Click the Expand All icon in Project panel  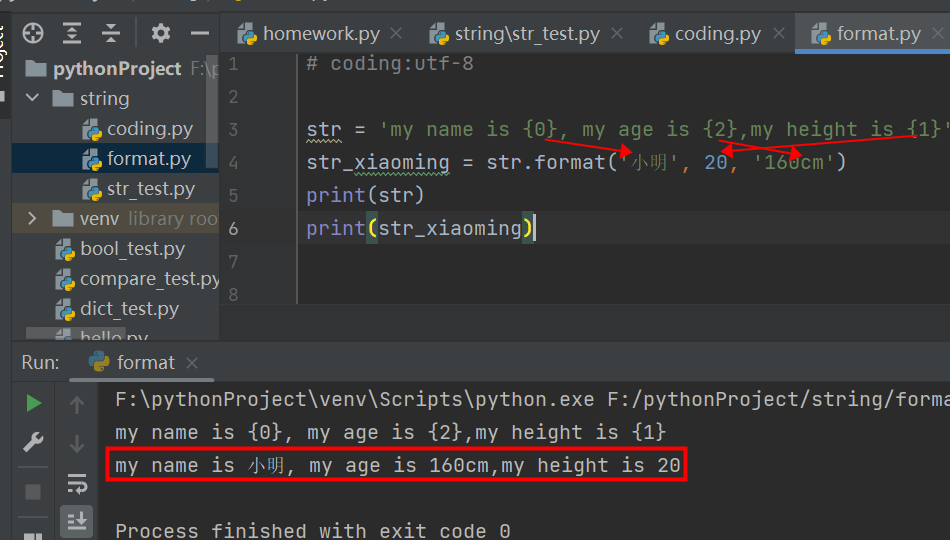click(72, 33)
